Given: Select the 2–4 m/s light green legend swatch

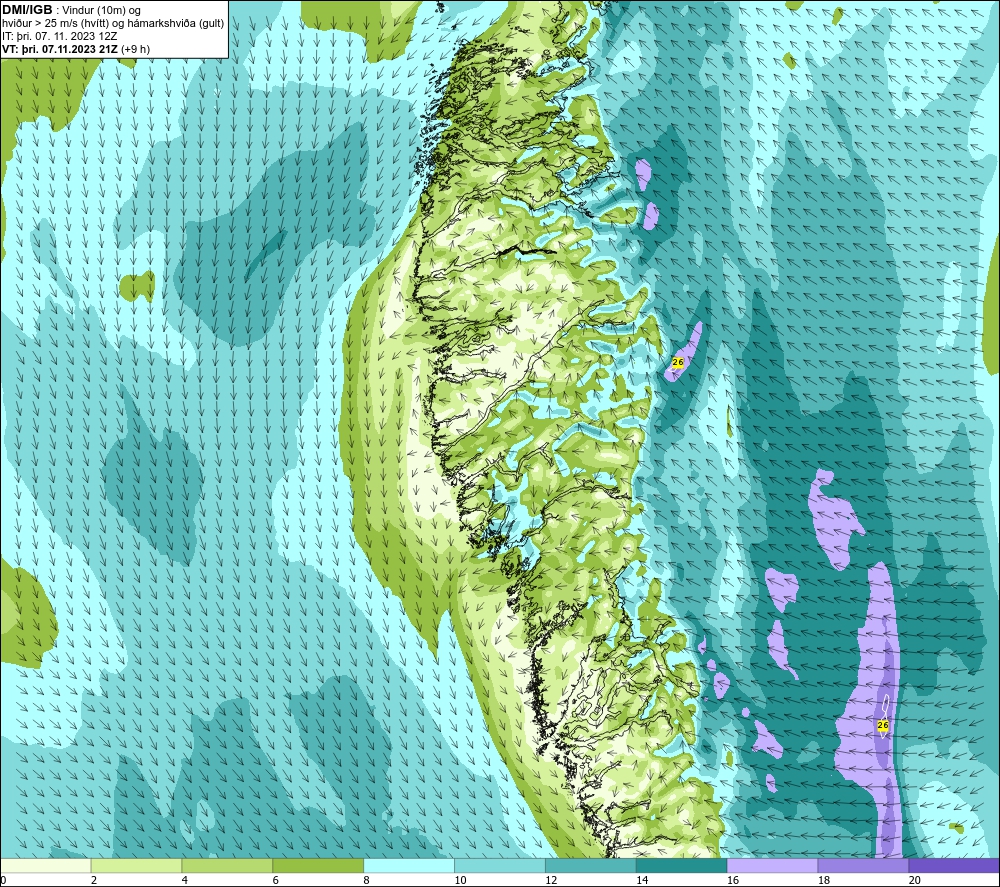Looking at the screenshot, I should (x=136, y=865).
